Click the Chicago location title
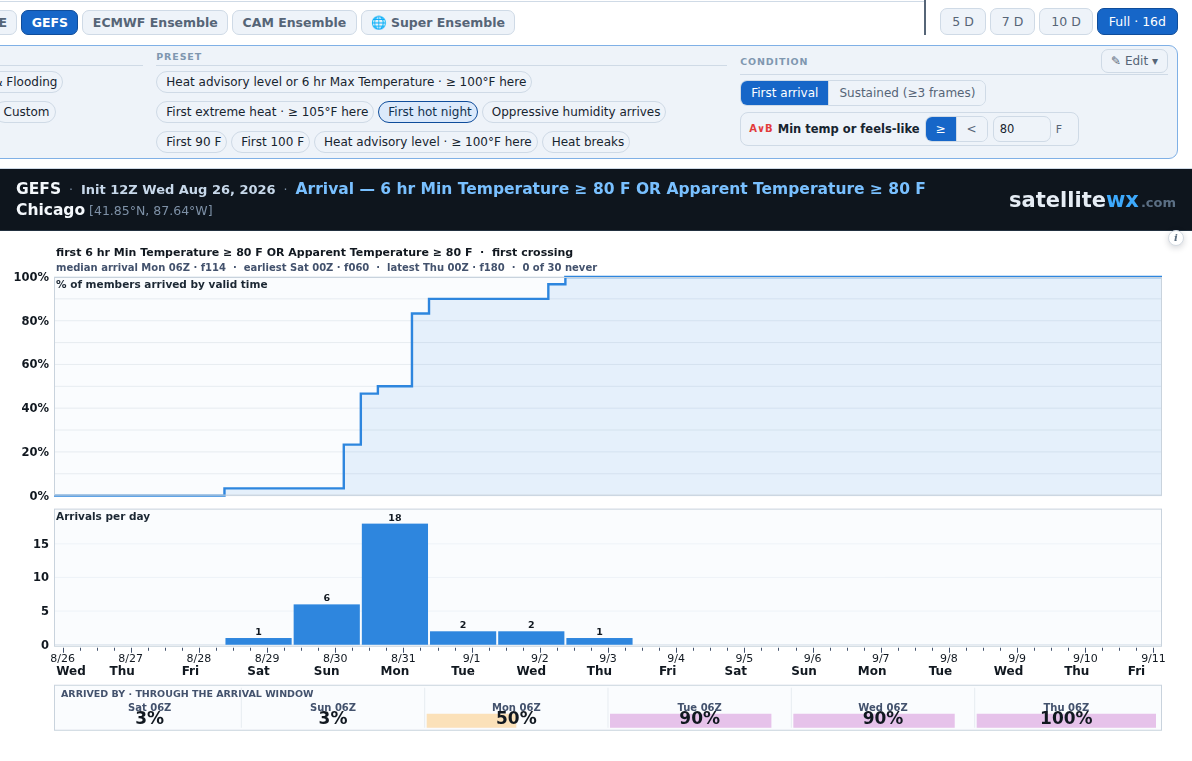This screenshot has height=761, width=1192. pos(50,210)
